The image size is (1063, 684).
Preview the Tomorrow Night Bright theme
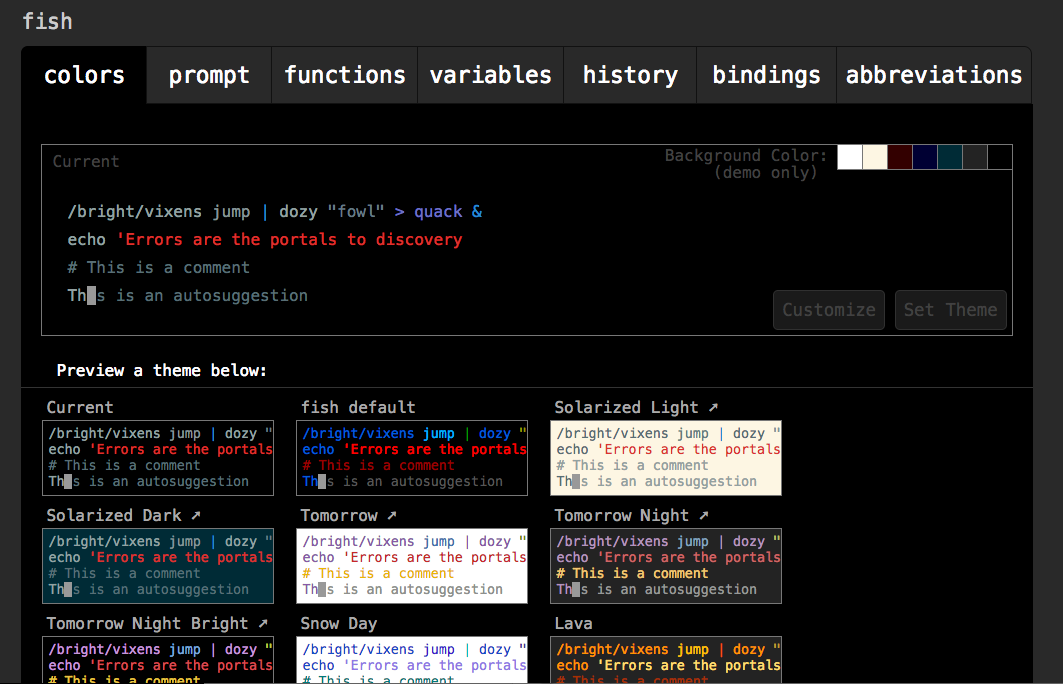(158, 660)
